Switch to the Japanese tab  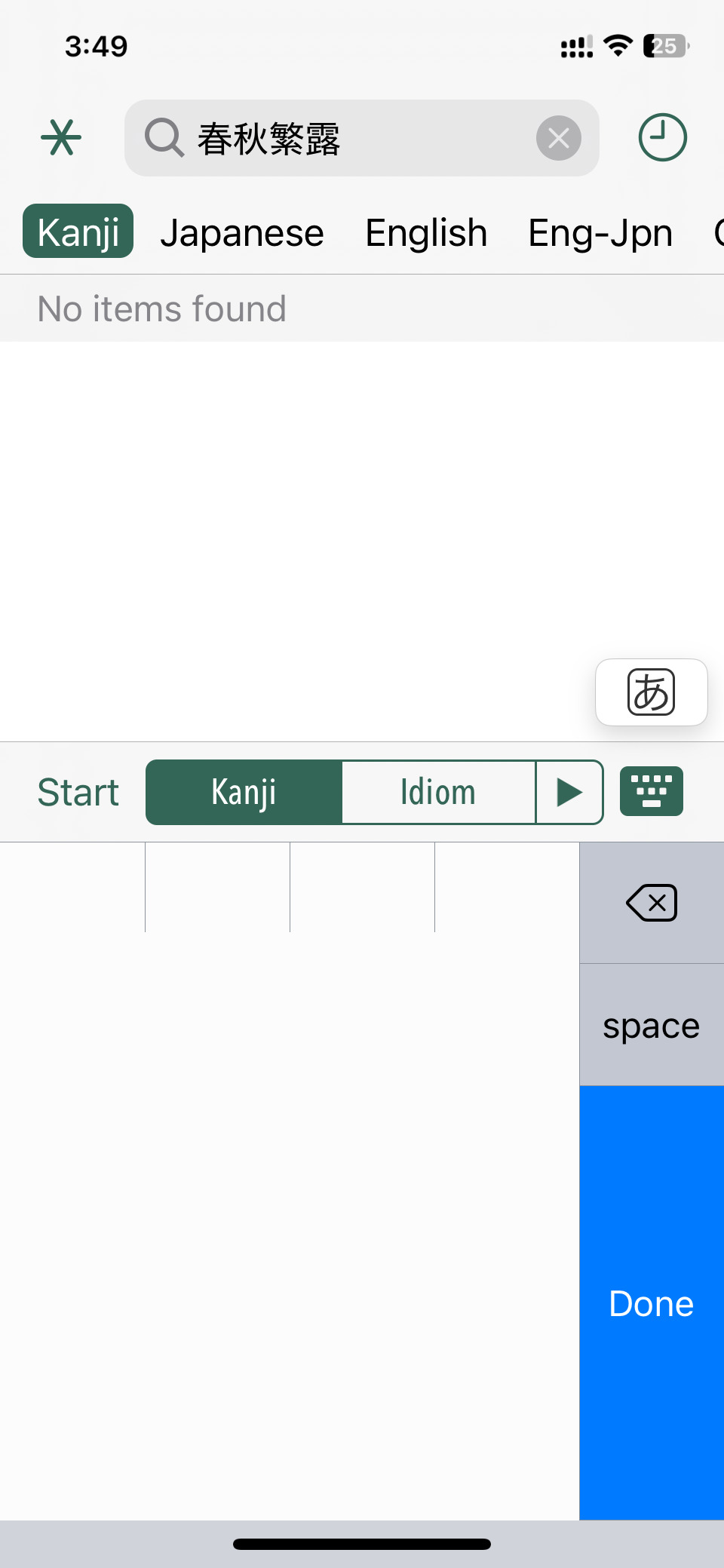(x=242, y=232)
